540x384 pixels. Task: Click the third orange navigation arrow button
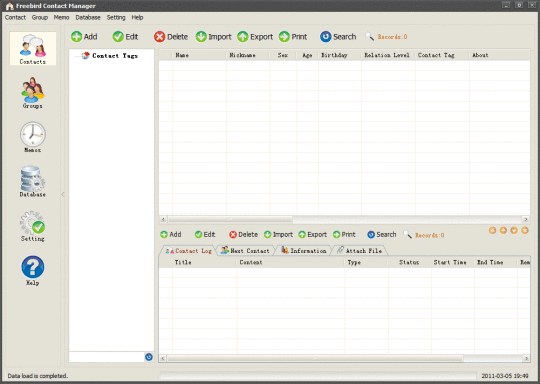click(x=514, y=230)
